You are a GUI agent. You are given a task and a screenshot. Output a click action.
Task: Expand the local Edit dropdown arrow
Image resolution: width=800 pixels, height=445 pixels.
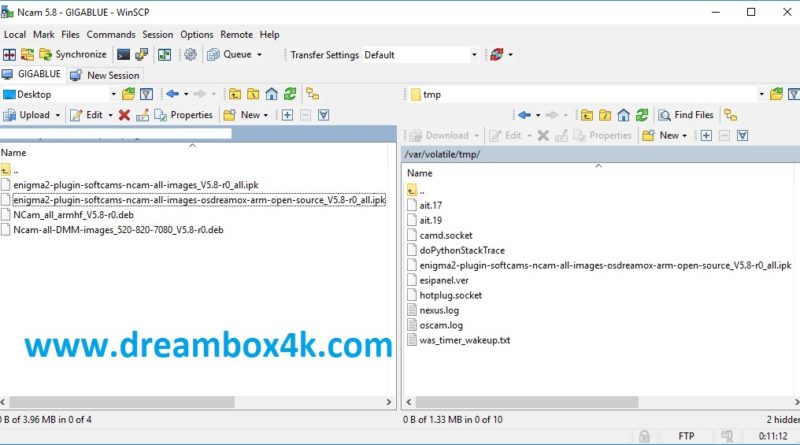110,115
